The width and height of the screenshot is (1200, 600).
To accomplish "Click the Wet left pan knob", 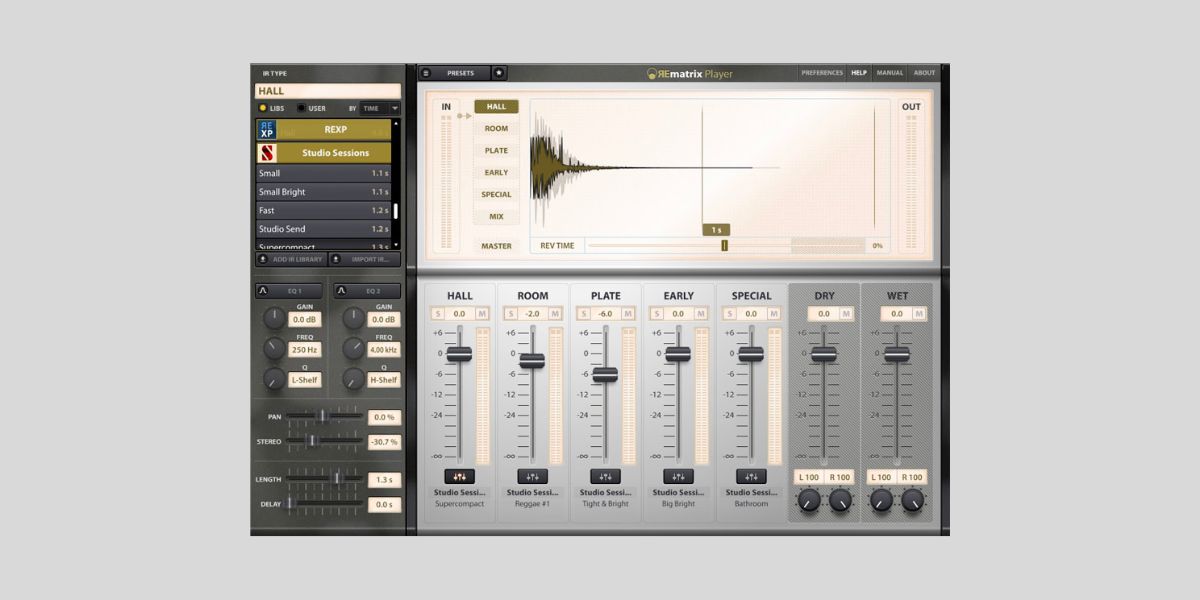I will pos(881,501).
